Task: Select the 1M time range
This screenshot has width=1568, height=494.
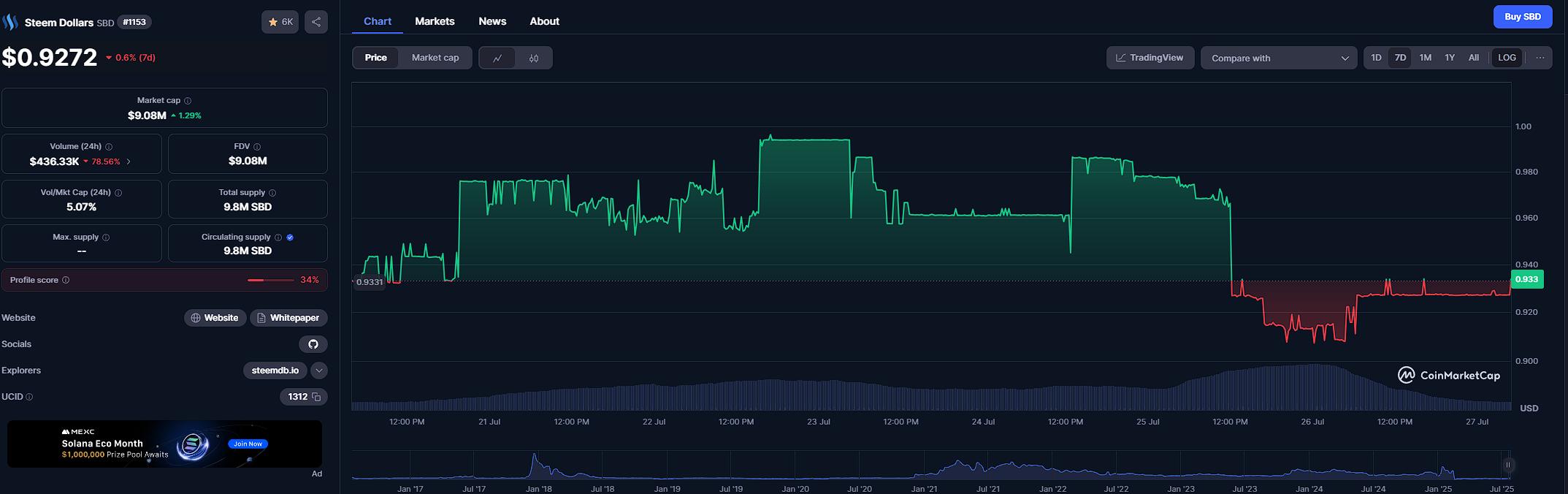Action: point(1426,58)
